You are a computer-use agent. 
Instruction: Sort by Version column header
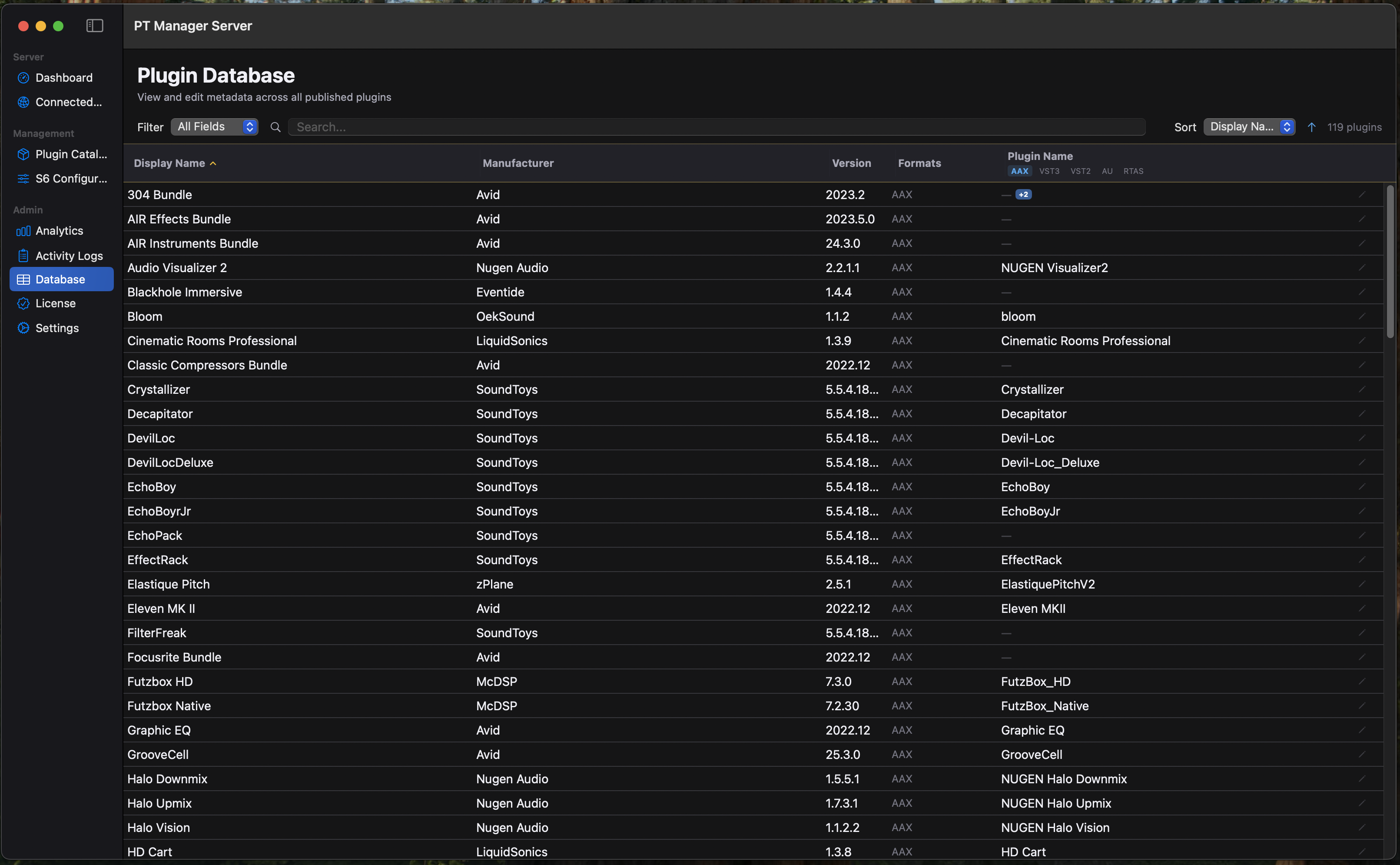pos(851,163)
